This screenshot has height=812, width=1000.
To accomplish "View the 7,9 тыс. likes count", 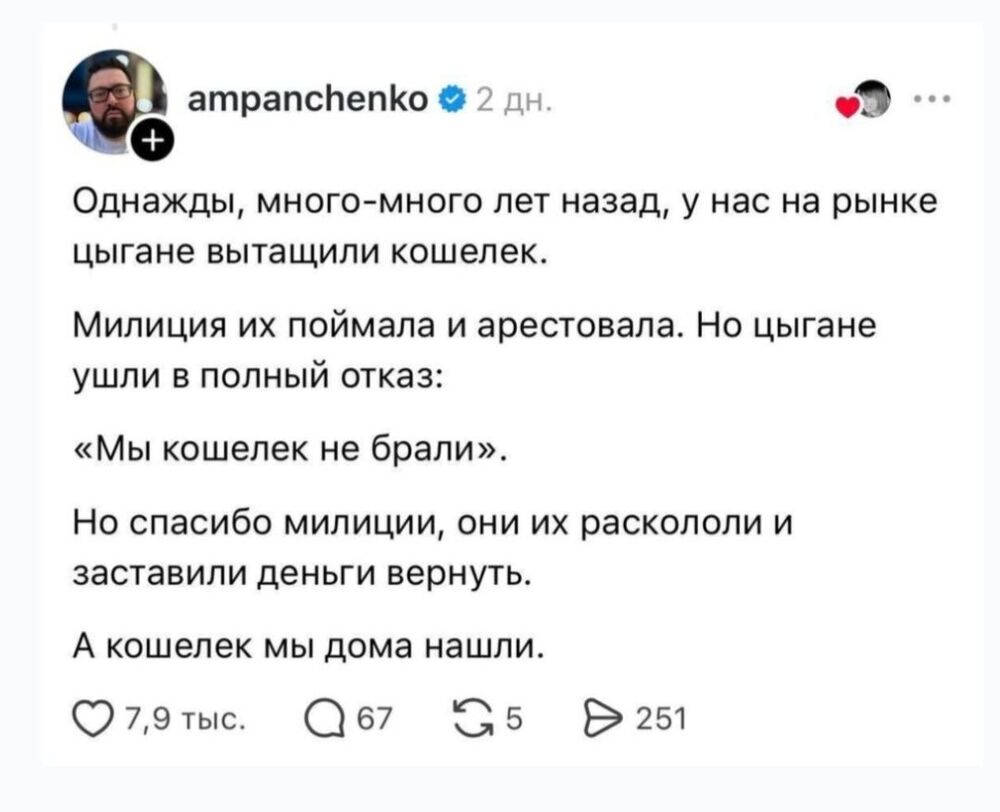I will click(185, 720).
